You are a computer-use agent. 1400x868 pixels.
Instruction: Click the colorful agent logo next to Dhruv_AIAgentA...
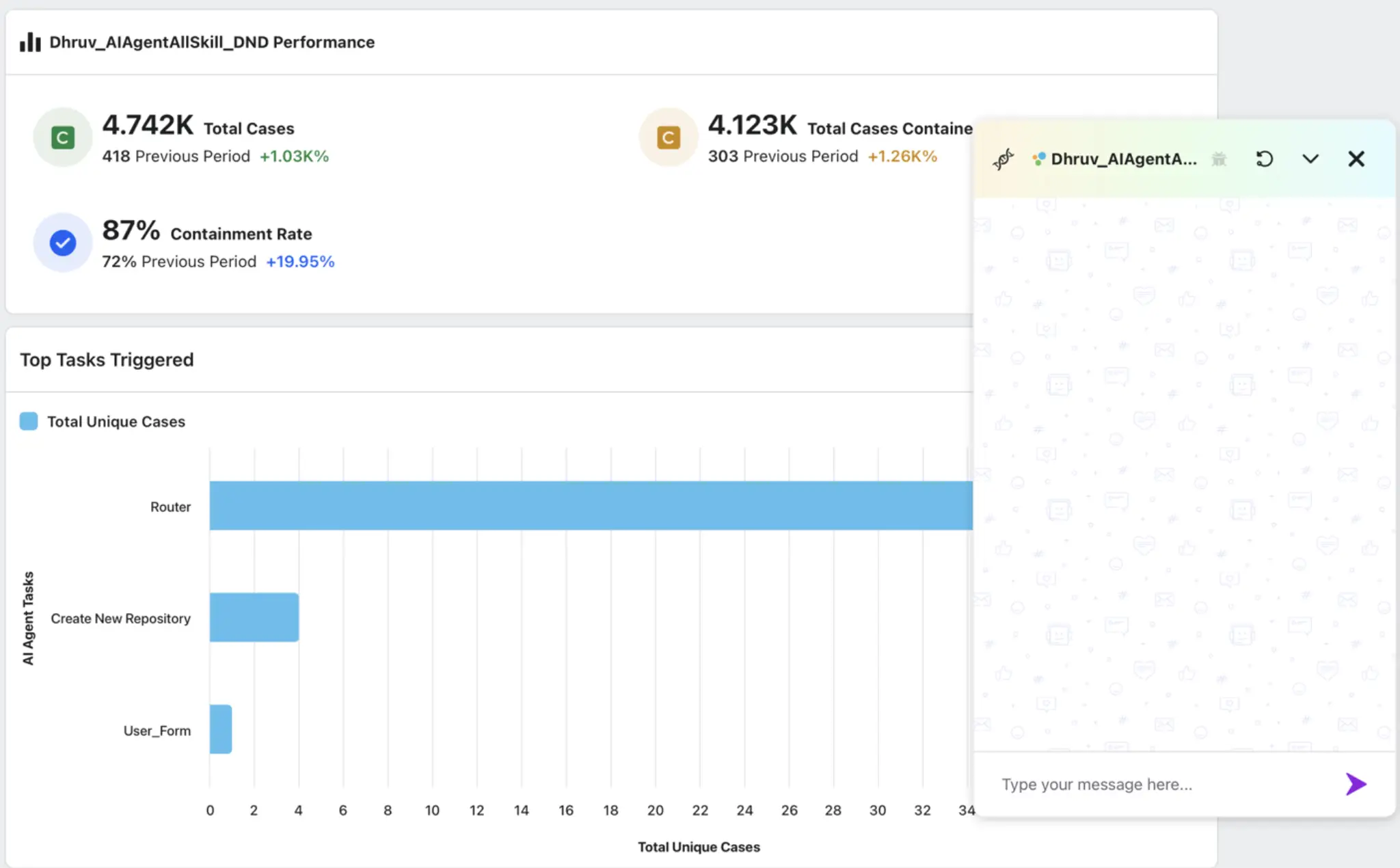(x=1039, y=159)
